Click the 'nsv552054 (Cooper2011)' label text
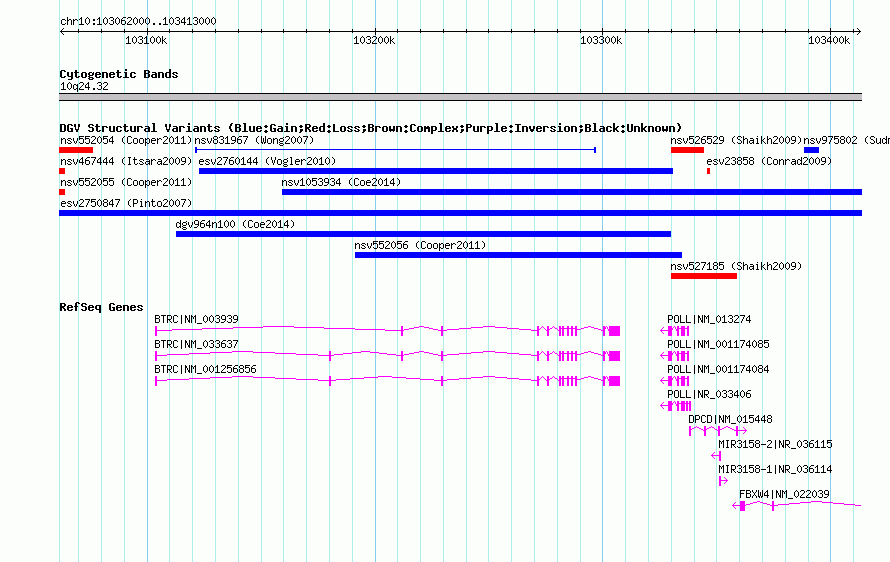The image size is (890, 562). [126, 140]
